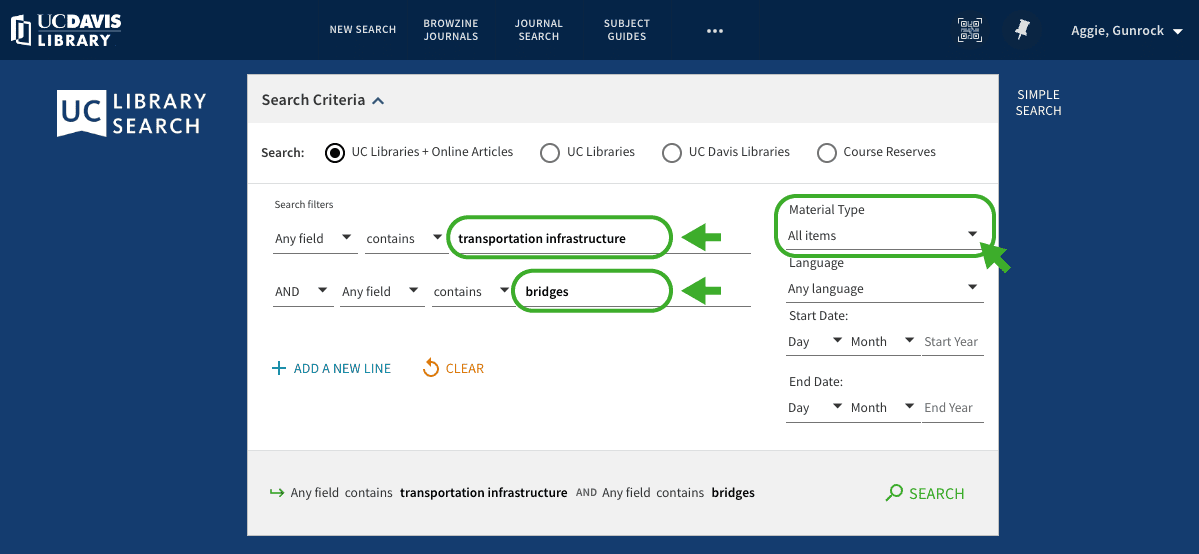Click the UC Library Search logo

coord(132,114)
